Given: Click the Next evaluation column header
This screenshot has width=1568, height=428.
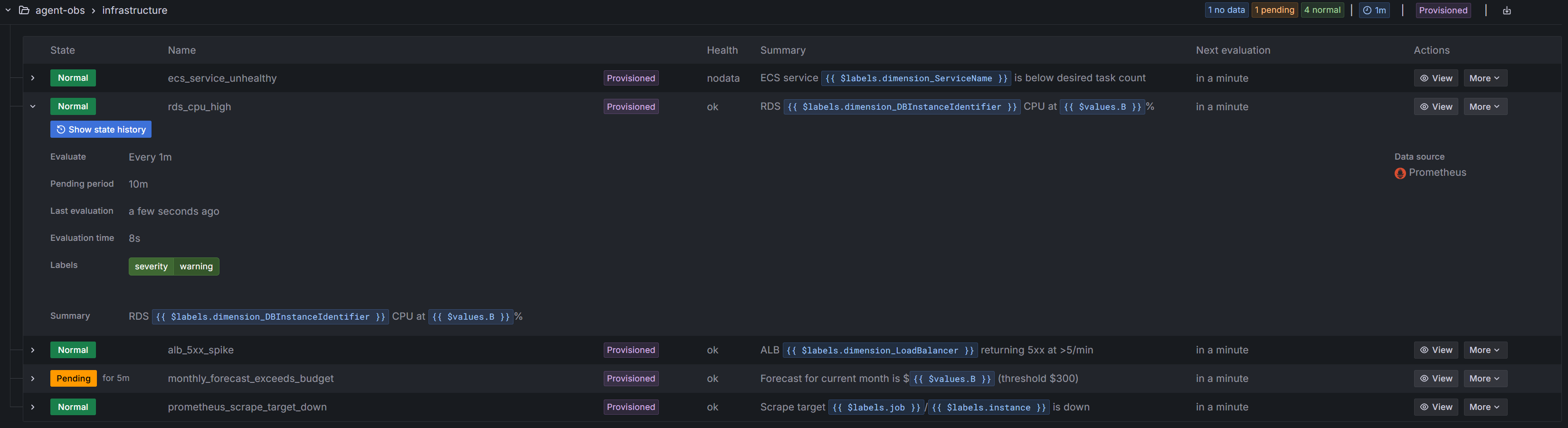Looking at the screenshot, I should [1233, 50].
